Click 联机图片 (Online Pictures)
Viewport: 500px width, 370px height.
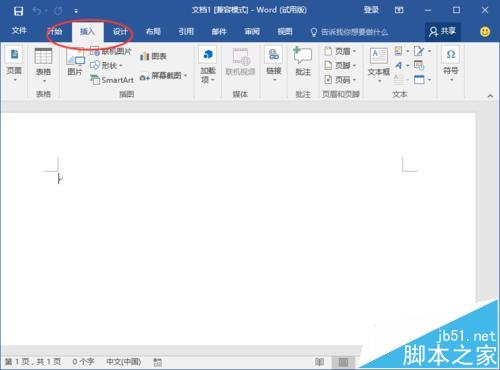click(111, 51)
